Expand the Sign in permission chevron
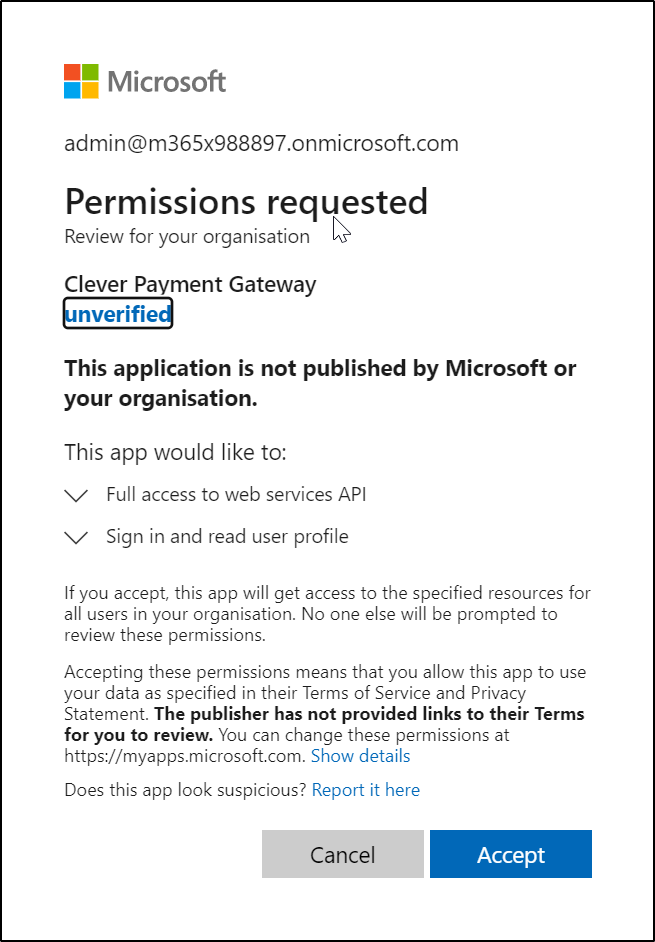The height and width of the screenshot is (942, 655). tap(76, 538)
